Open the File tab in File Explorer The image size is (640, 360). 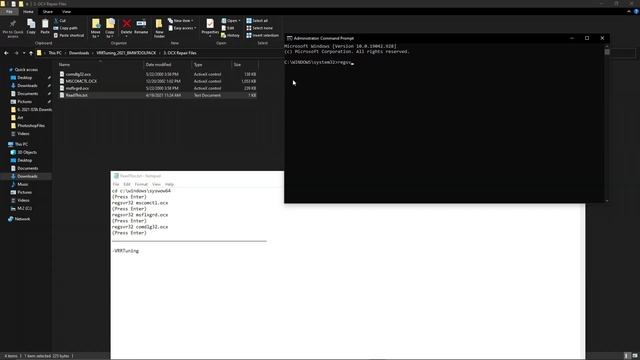click(9, 11)
